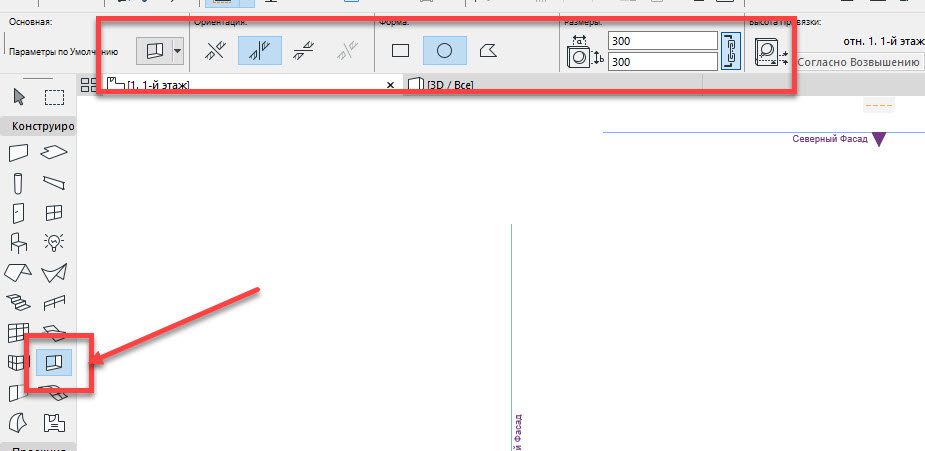This screenshot has height=451, width=925.
Task: Open the tab overview grid icon
Action: pyautogui.click(x=88, y=85)
